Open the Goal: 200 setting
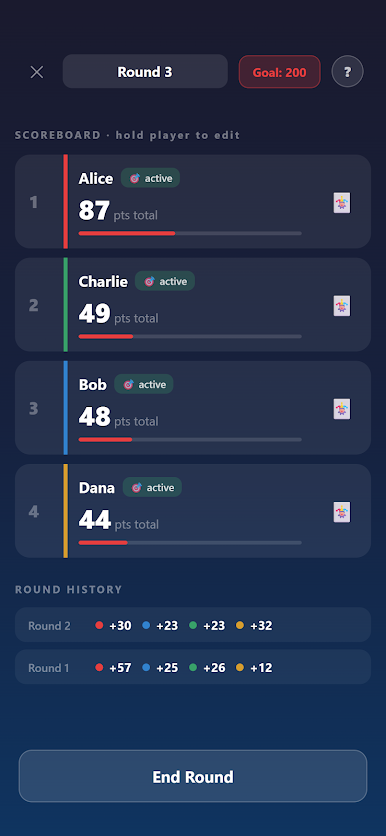 (279, 72)
